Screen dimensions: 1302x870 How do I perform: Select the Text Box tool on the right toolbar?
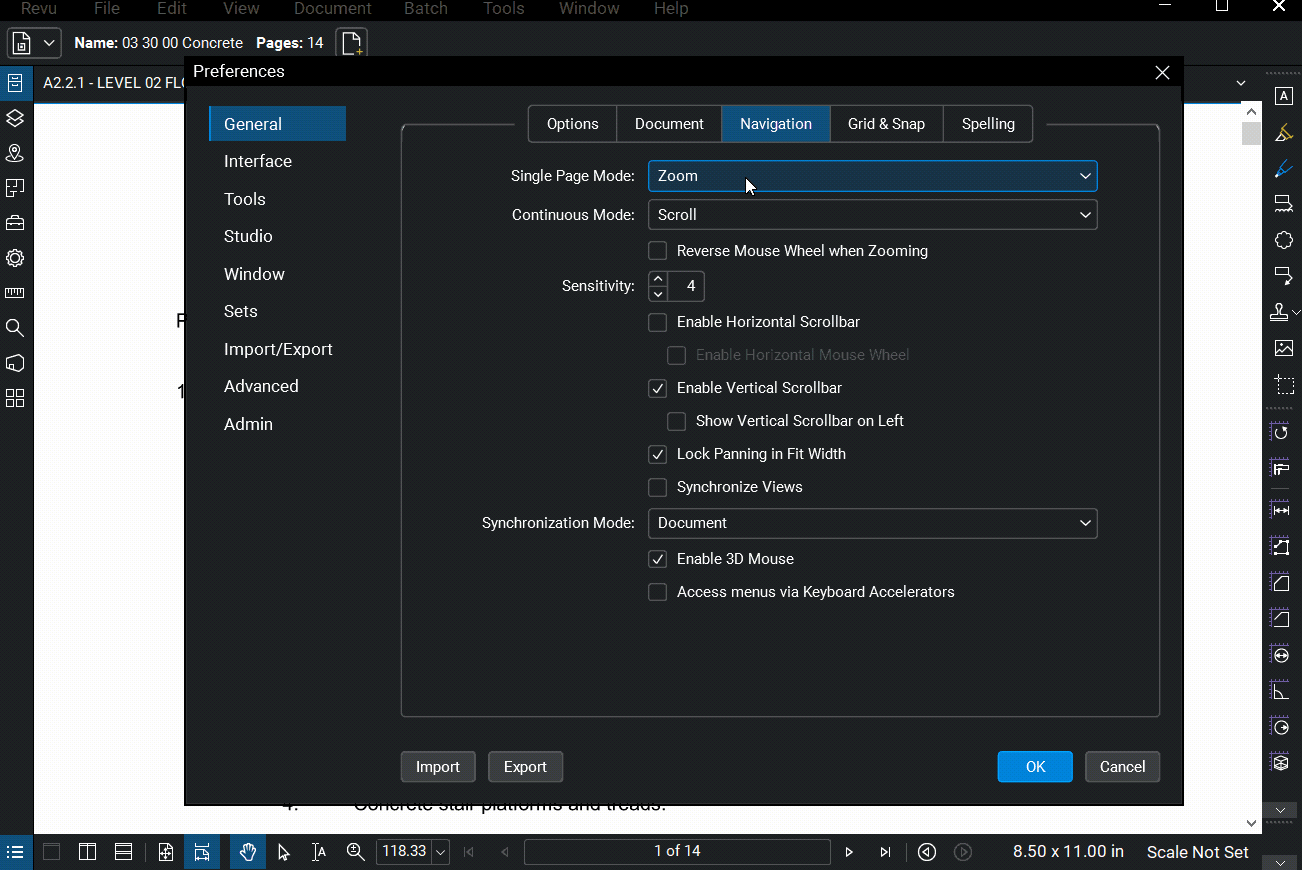[1284, 95]
